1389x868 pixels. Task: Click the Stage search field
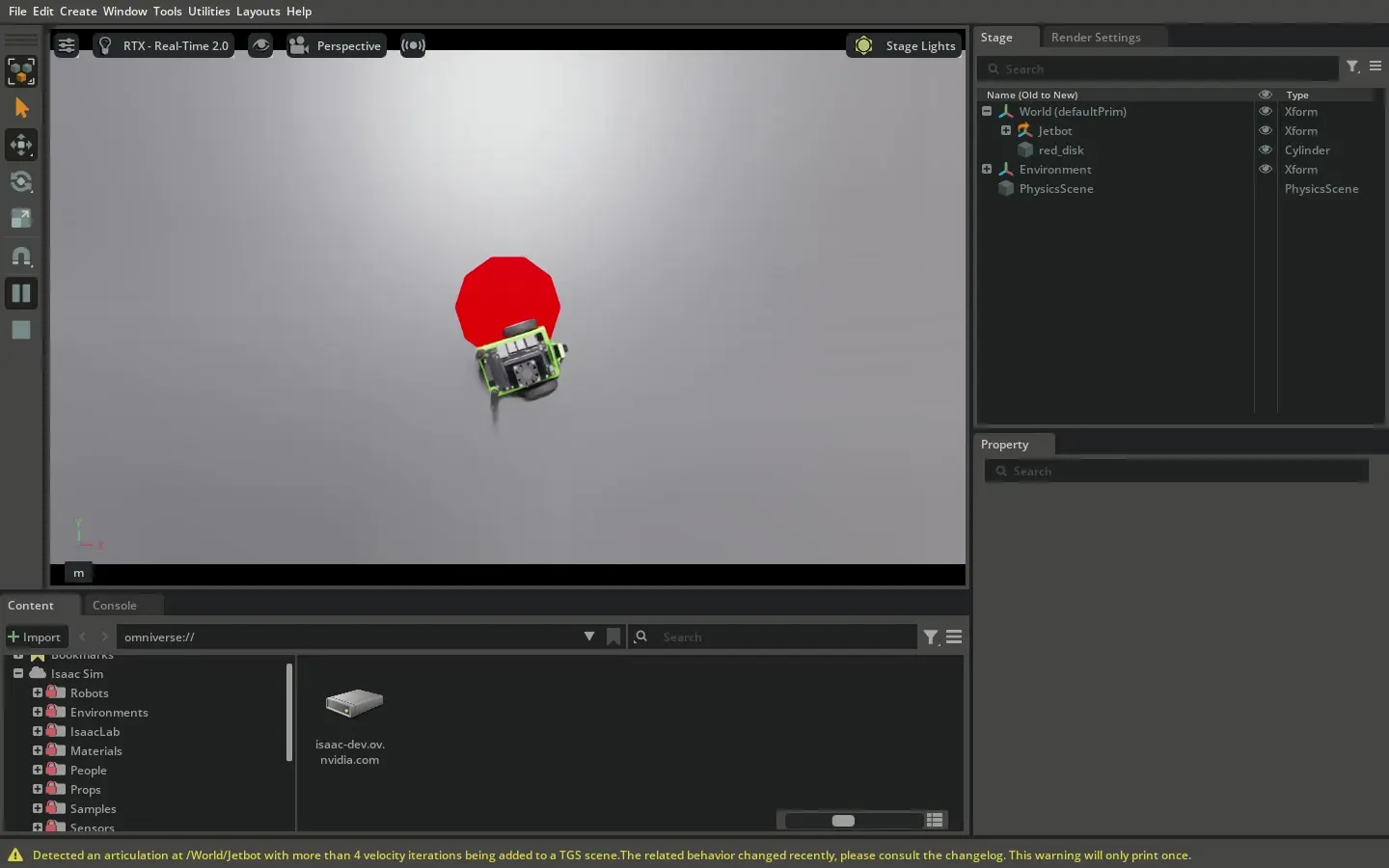pyautogui.click(x=1157, y=68)
